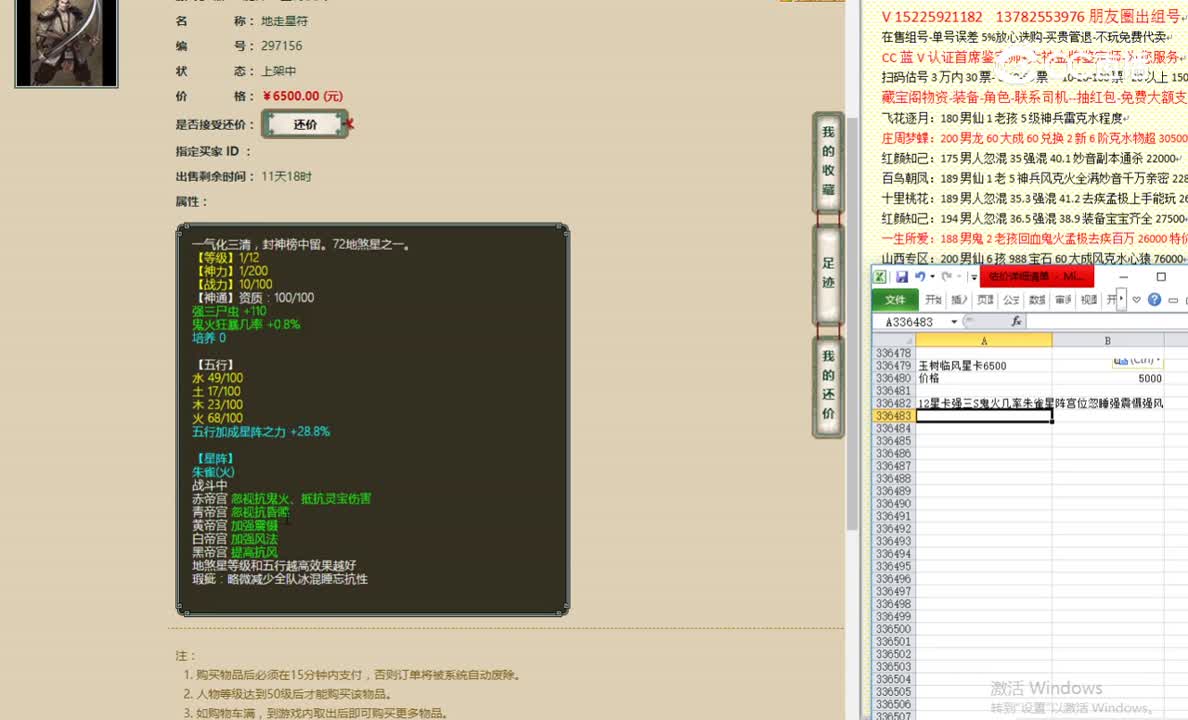The height and width of the screenshot is (720, 1188).
Task: Click the status text 上架中
Action: (x=279, y=70)
